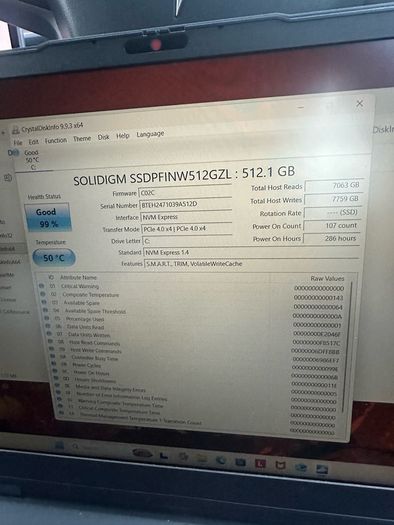Screen dimensions: 394x525
Task: Click the Total Host Reads value 7063 GB
Action: pos(334,185)
